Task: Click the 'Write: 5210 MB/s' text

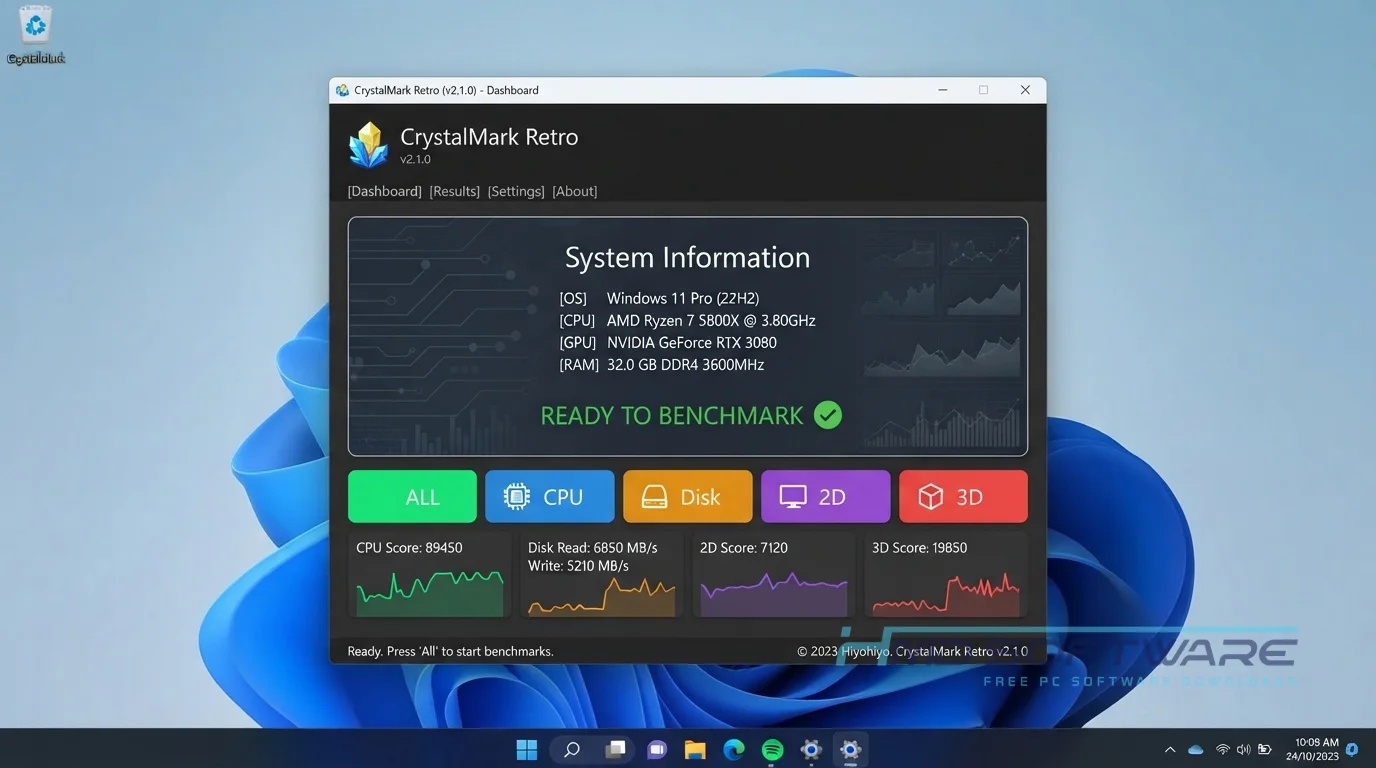Action: (578, 566)
